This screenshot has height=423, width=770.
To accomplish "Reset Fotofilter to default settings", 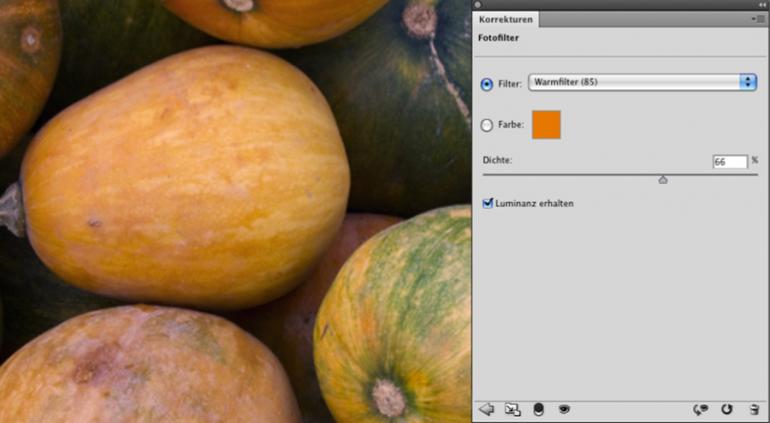I will 727,409.
